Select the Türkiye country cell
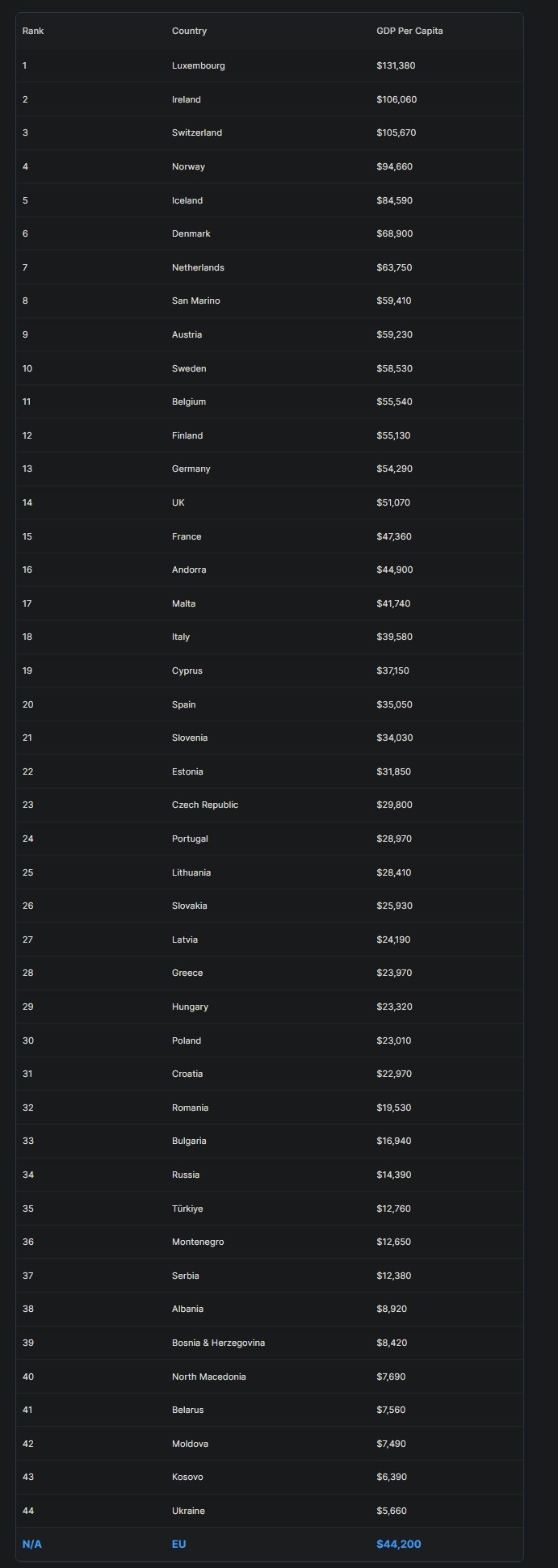 187,1209
